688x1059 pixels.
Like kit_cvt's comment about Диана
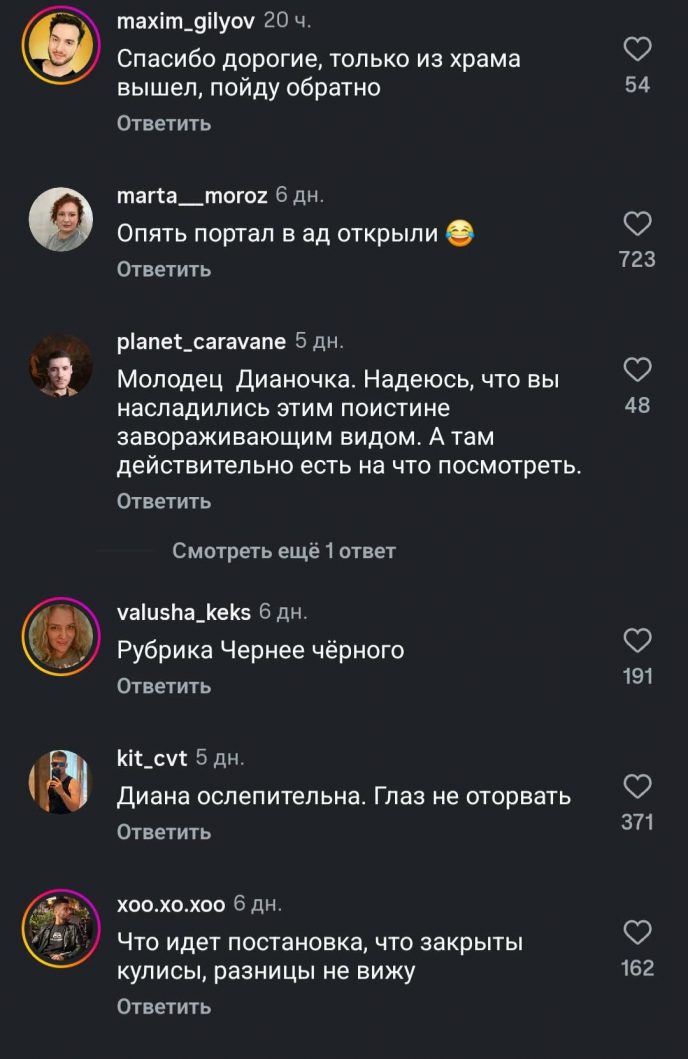[x=637, y=787]
